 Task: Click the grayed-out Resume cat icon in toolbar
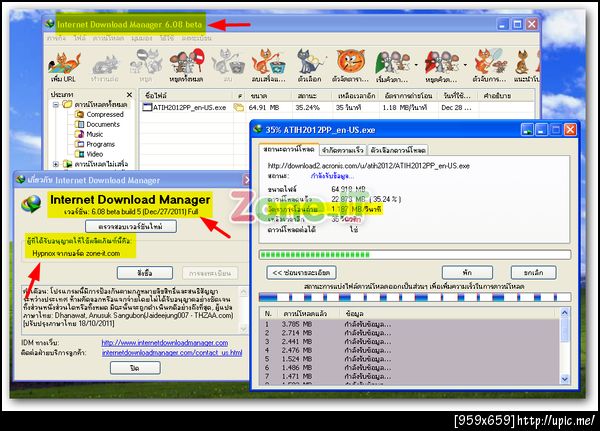point(106,64)
